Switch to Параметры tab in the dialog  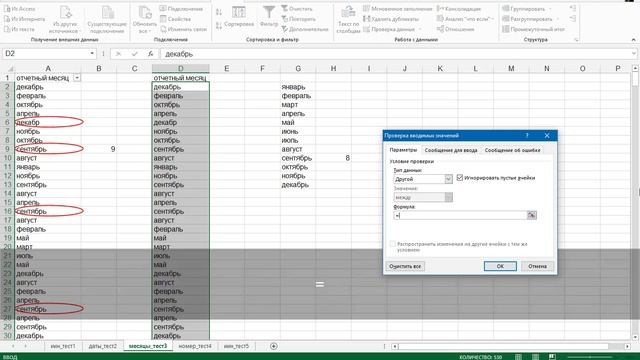403,150
